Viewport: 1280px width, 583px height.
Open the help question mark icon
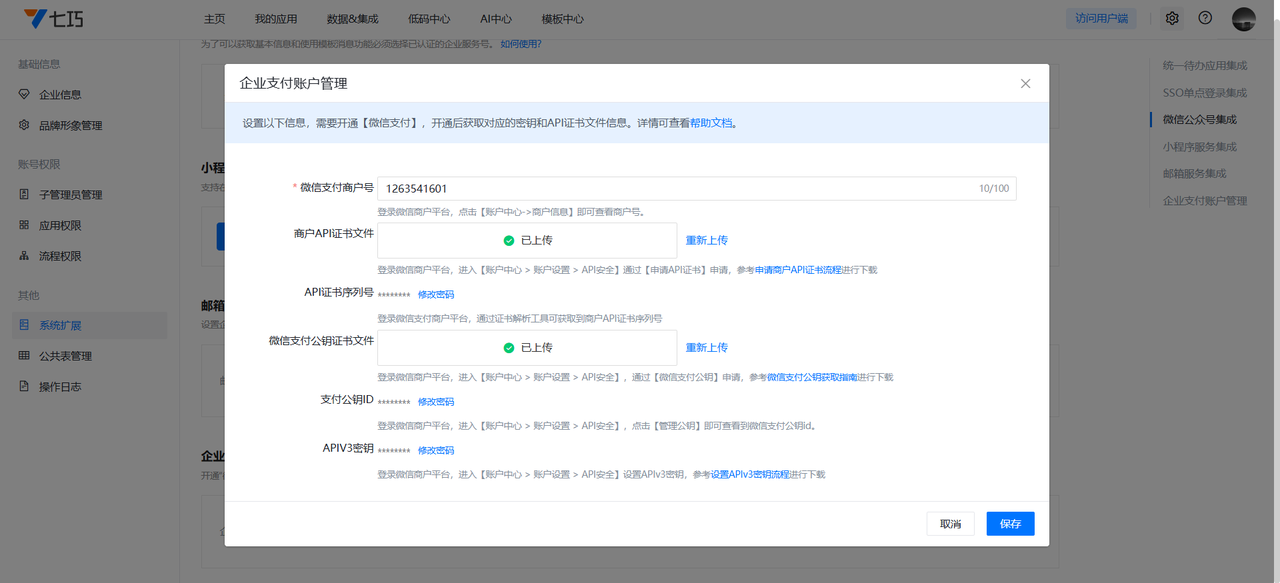tap(1205, 18)
